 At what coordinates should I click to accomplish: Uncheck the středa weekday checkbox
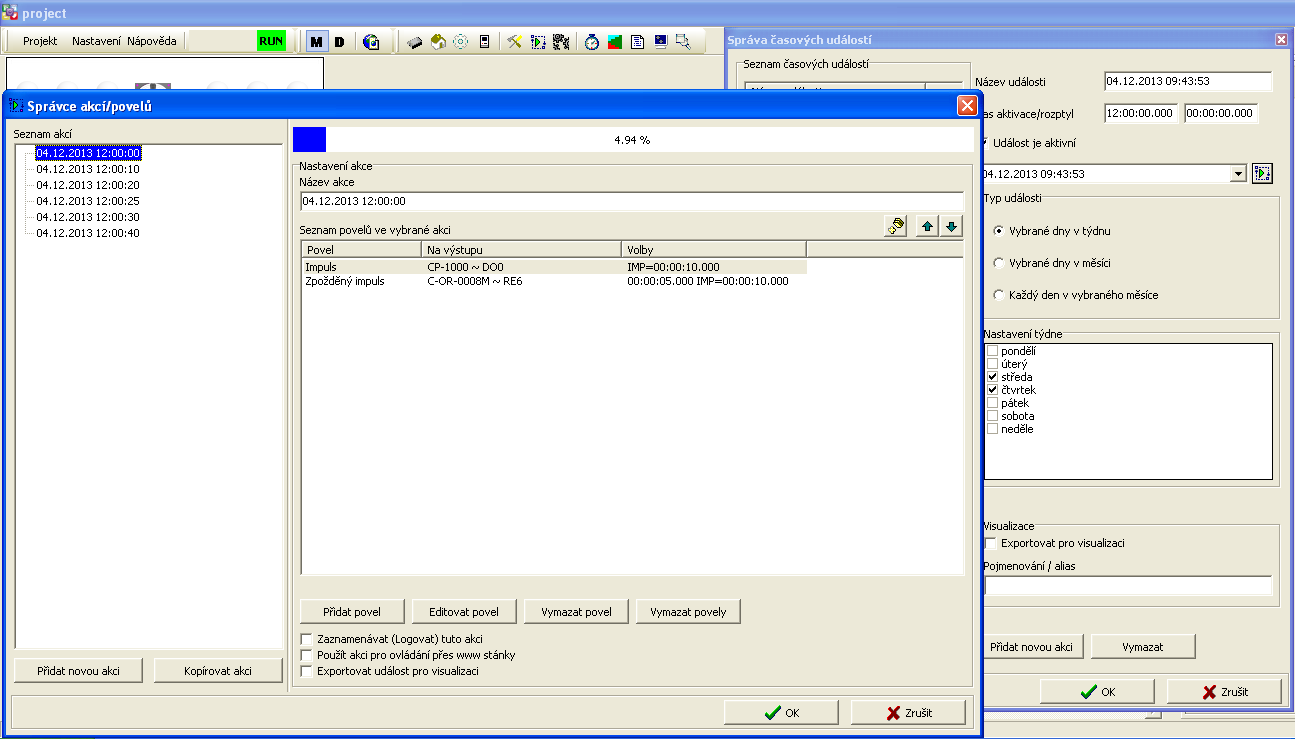(x=992, y=377)
